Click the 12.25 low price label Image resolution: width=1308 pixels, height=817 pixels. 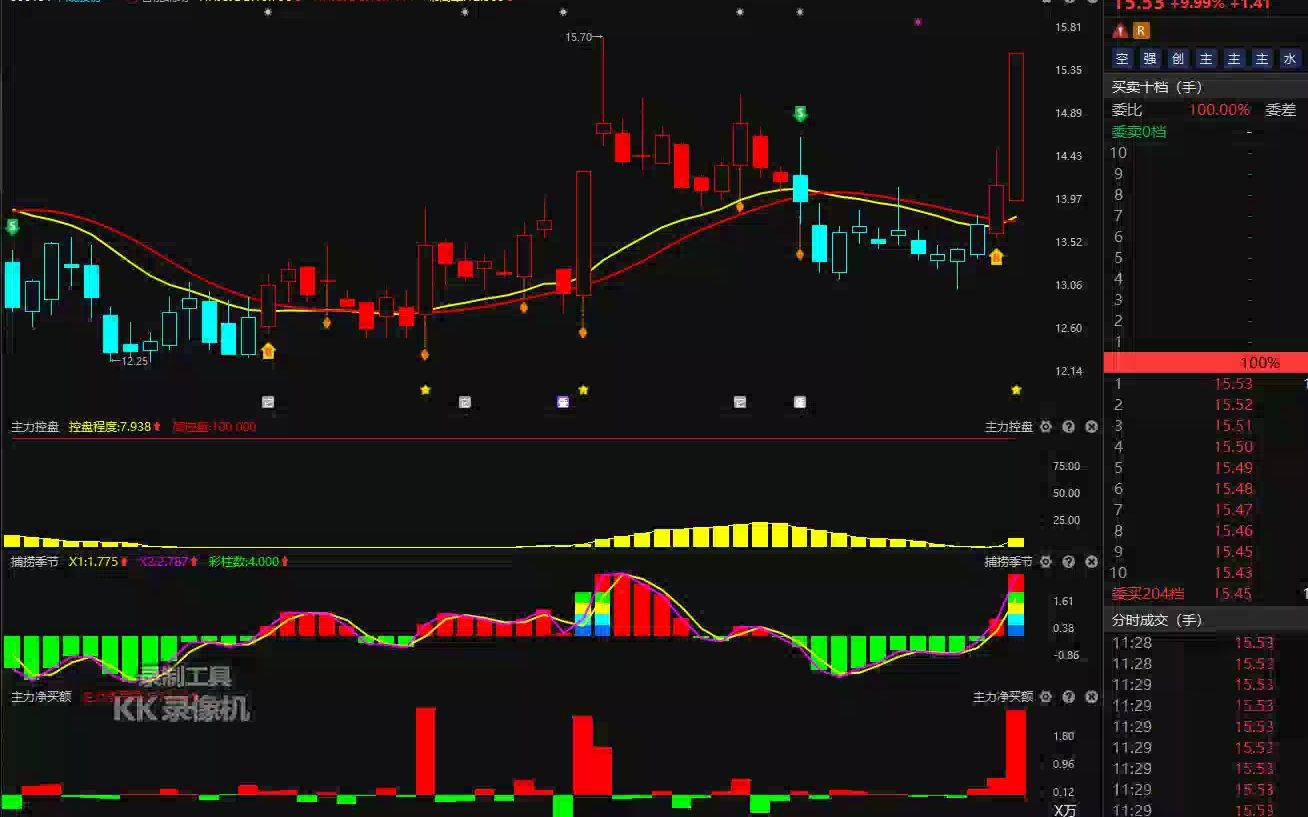pyautogui.click(x=134, y=361)
